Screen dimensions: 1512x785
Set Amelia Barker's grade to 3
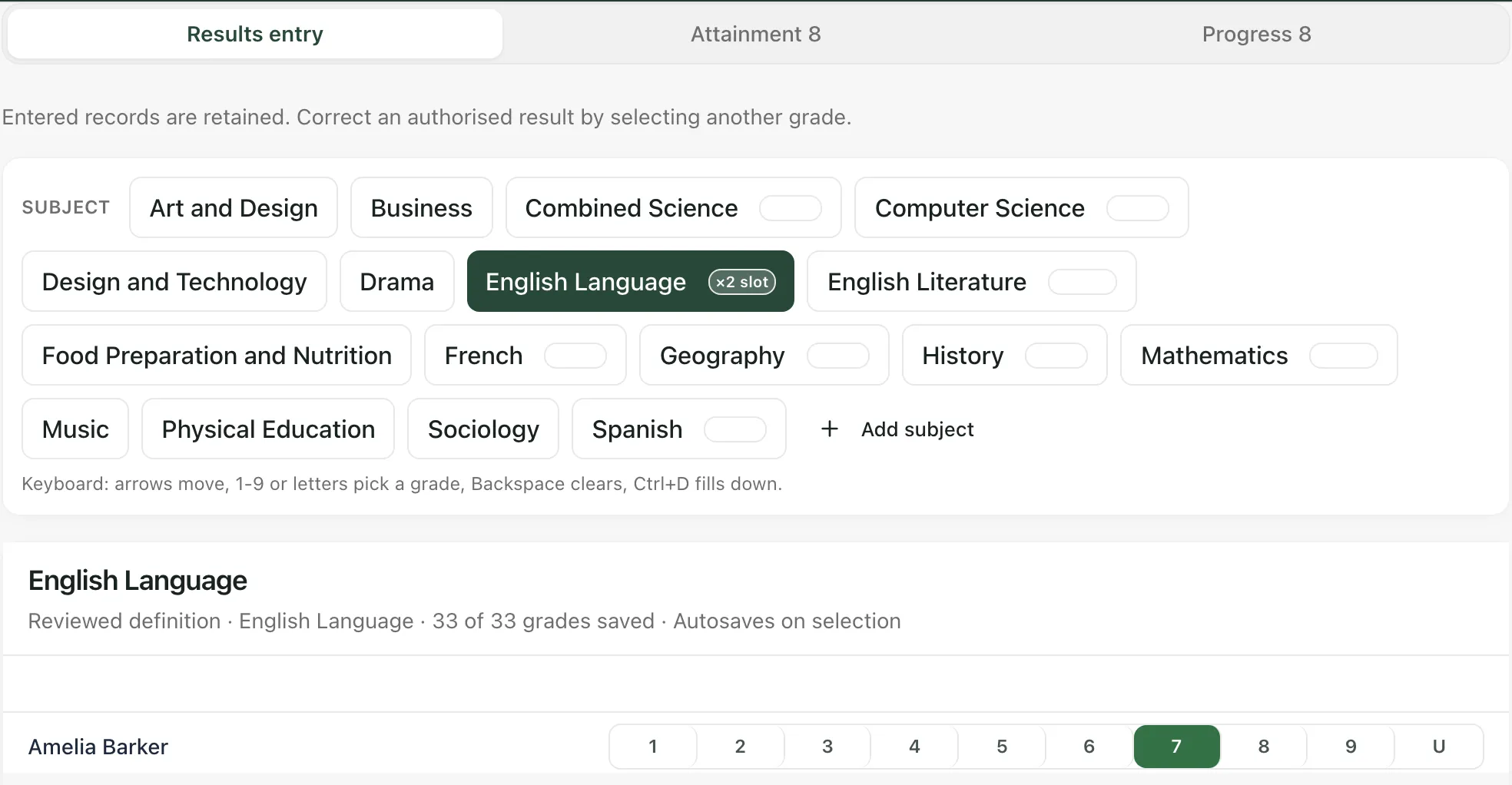827,746
